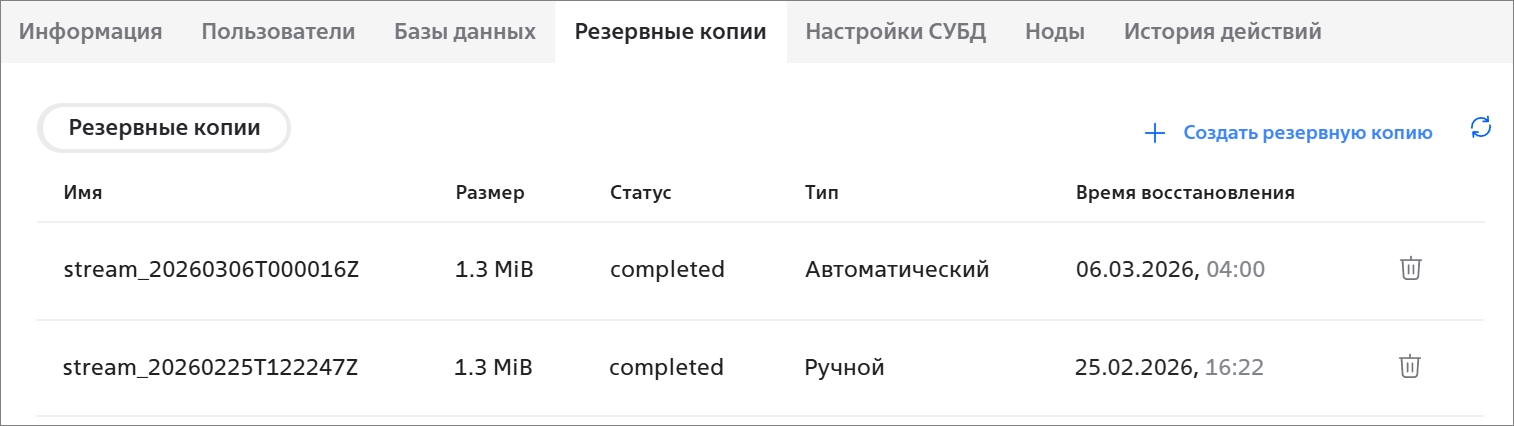Click the refresh backups list icon
Viewport: 1514px width, 426px height.
1481,127
